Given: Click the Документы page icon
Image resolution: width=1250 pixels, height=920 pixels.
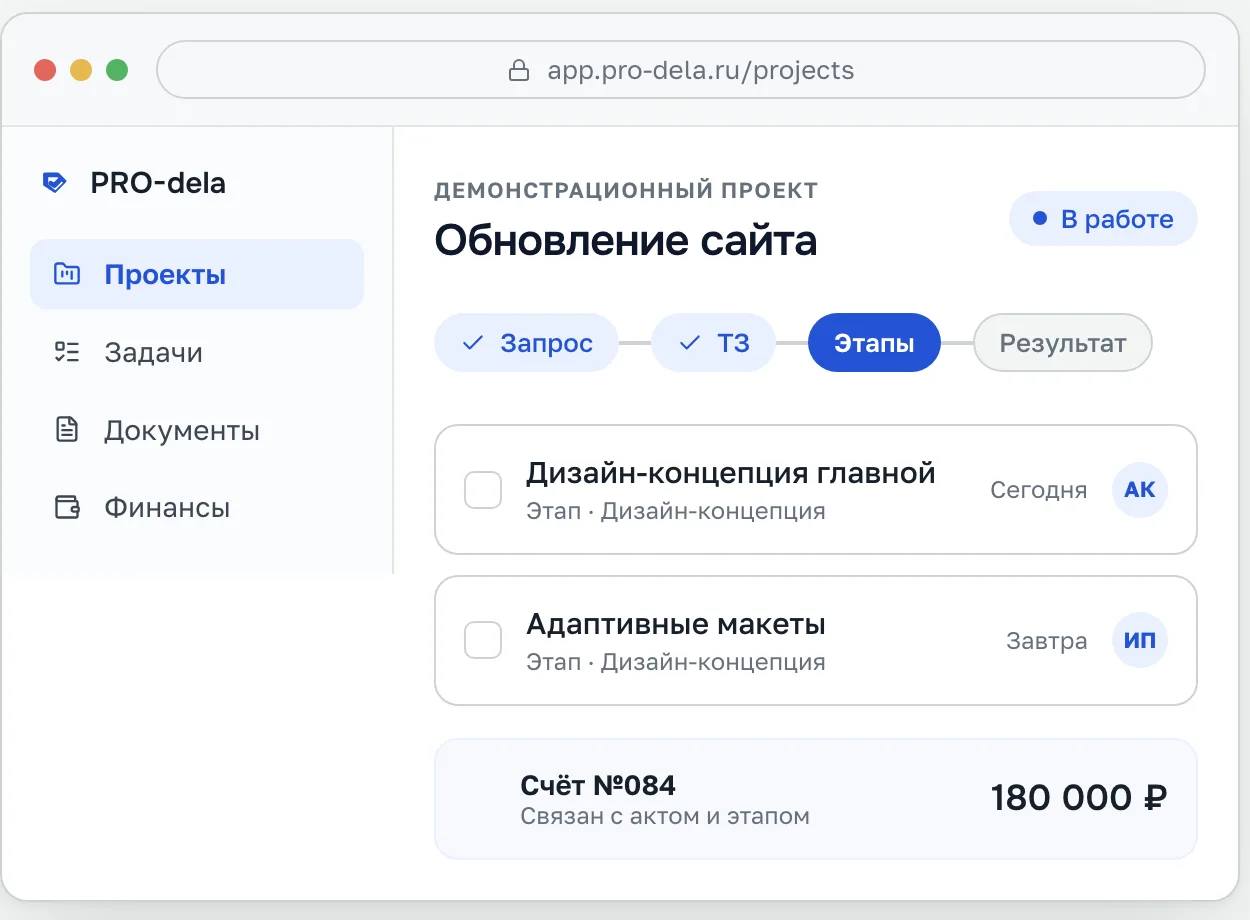Looking at the screenshot, I should click(67, 430).
